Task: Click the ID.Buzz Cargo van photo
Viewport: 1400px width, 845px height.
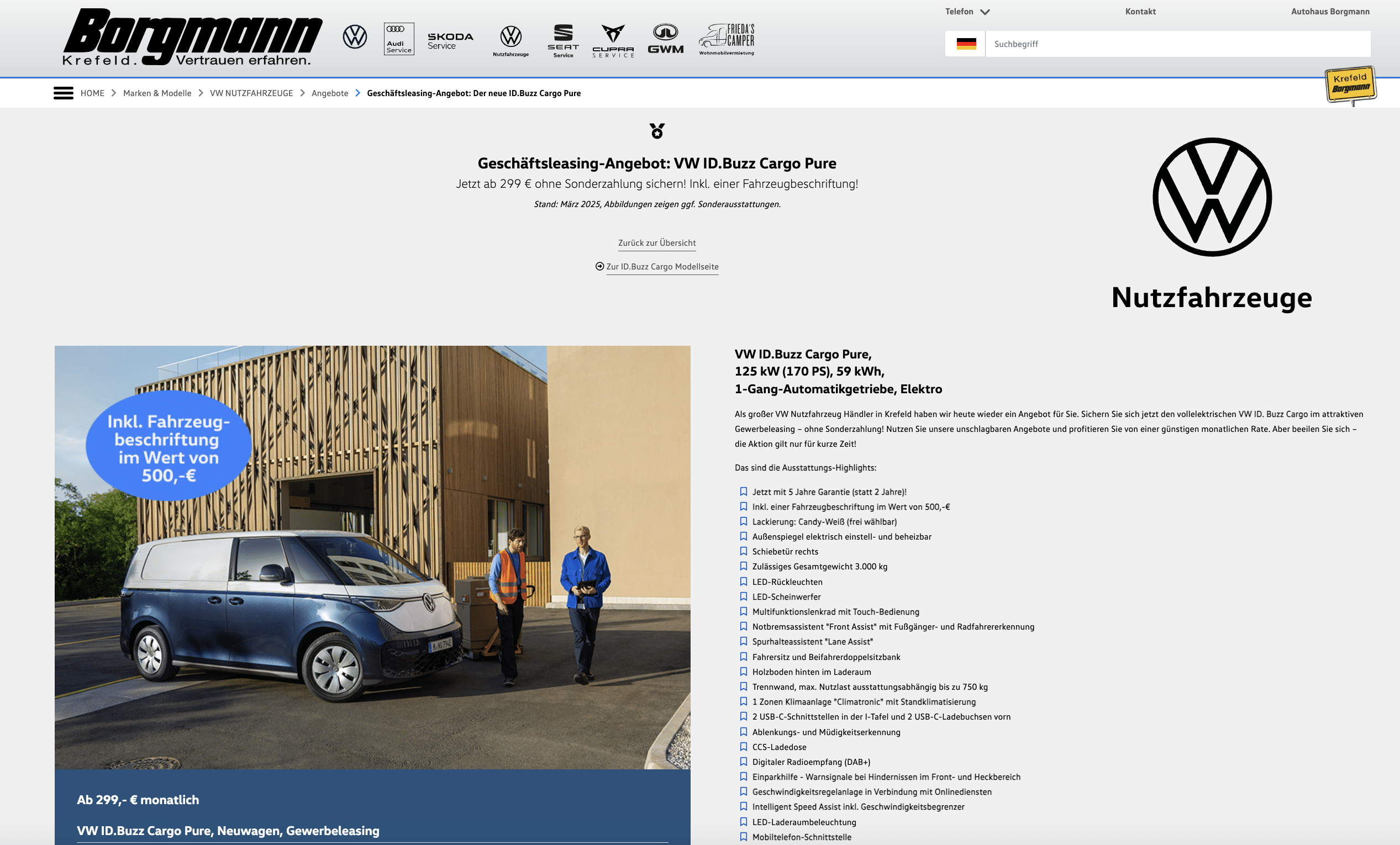Action: (372, 558)
